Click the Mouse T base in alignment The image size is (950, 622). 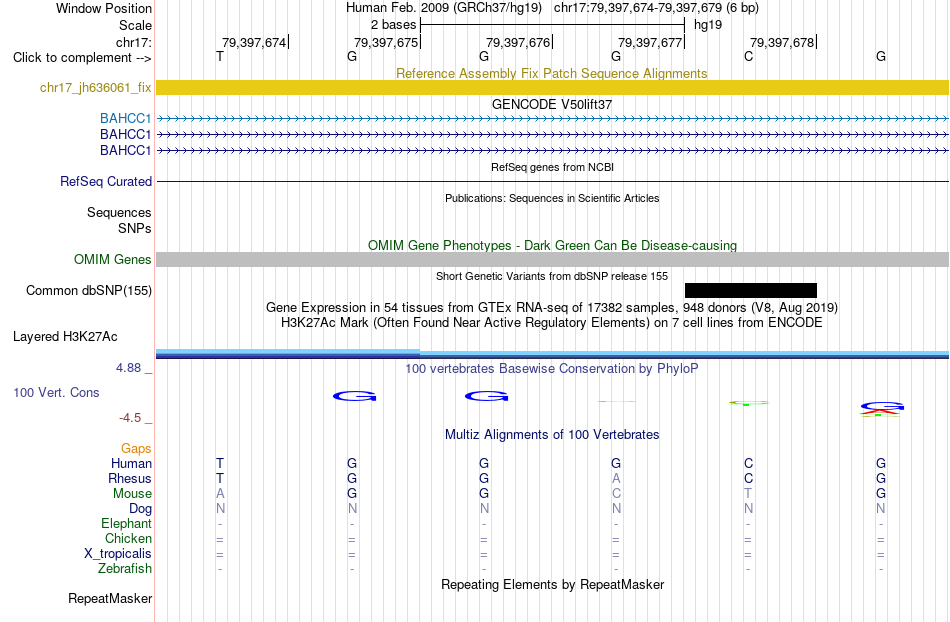[x=749, y=494]
